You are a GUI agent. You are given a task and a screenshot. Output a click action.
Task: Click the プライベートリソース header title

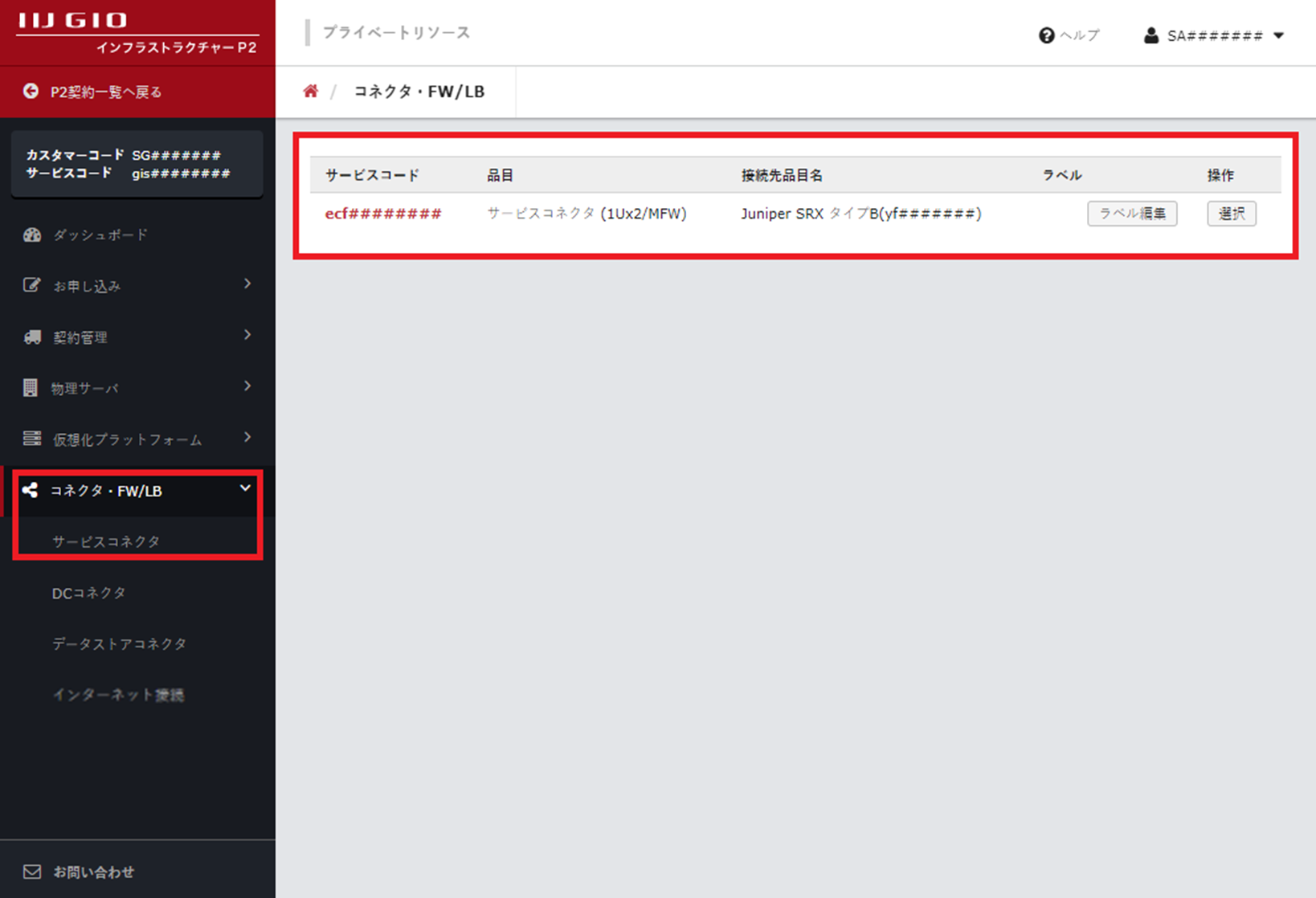coord(396,33)
